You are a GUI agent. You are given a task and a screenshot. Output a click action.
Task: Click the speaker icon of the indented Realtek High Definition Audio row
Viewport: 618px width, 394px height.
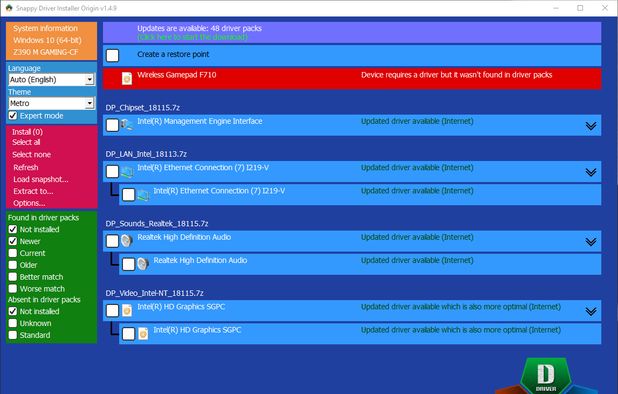143,264
